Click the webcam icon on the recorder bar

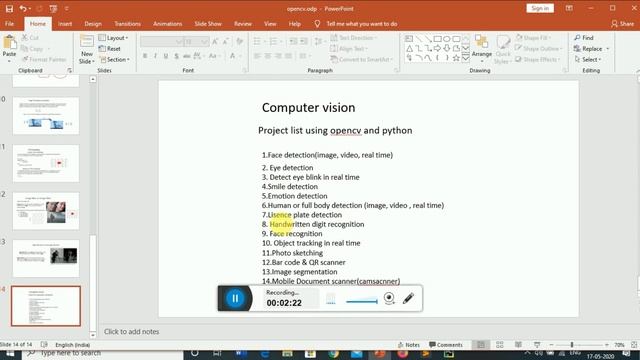click(389, 298)
